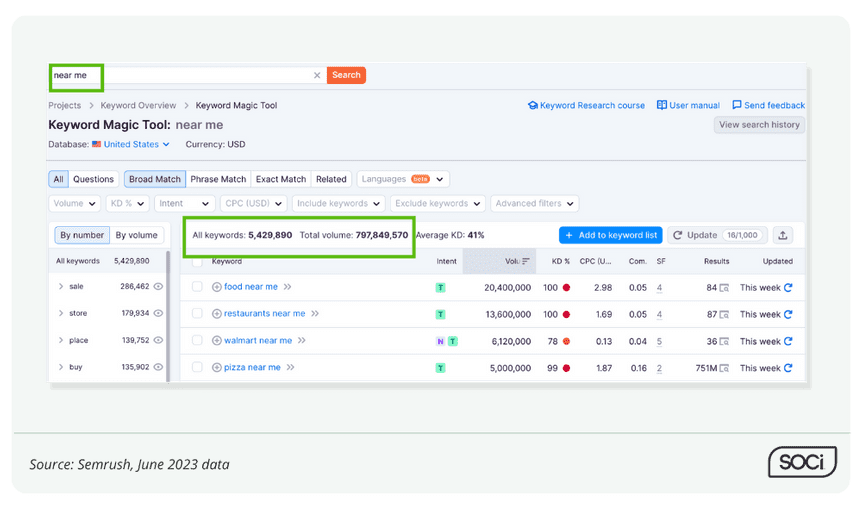Clear the search field with X icon
Image resolution: width=862 pixels, height=517 pixels.
pyautogui.click(x=317, y=75)
